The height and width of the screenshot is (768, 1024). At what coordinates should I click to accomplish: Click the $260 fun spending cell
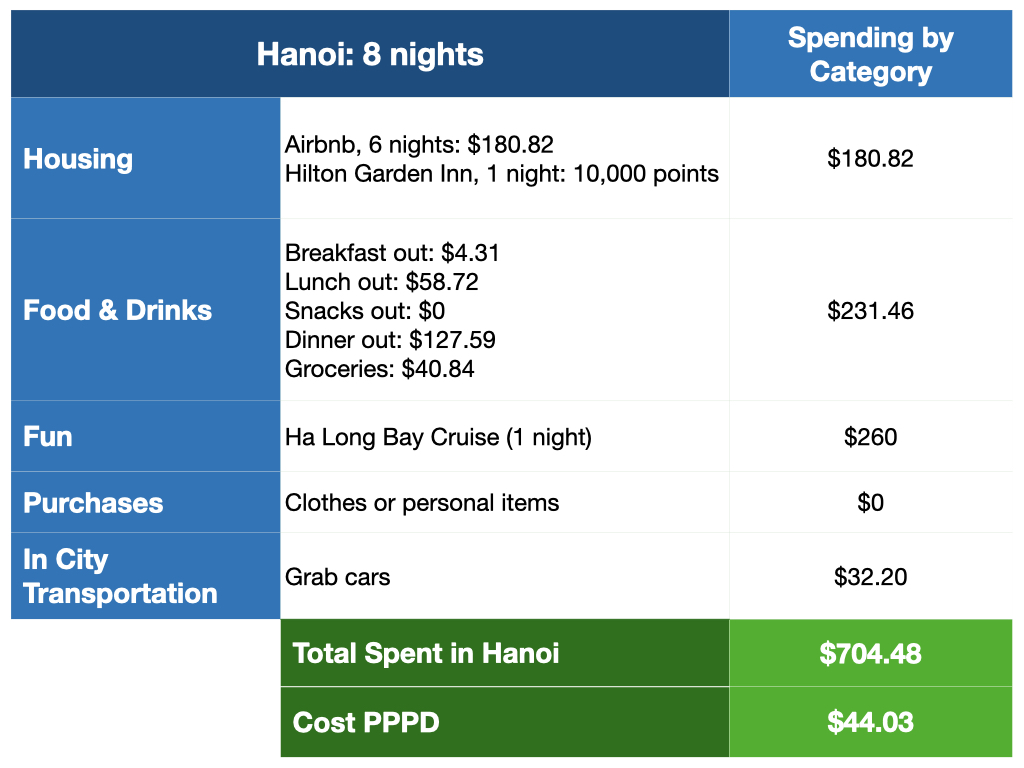[870, 437]
